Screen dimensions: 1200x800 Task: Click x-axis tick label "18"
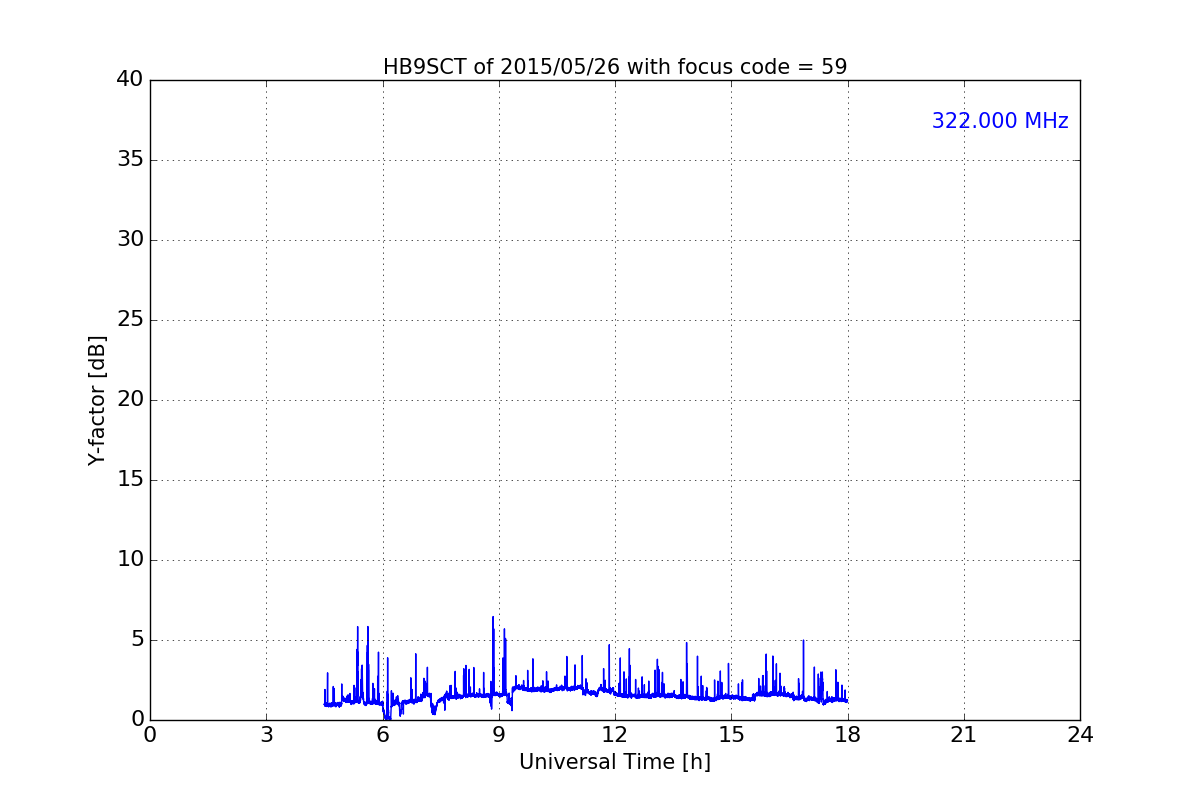(848, 735)
